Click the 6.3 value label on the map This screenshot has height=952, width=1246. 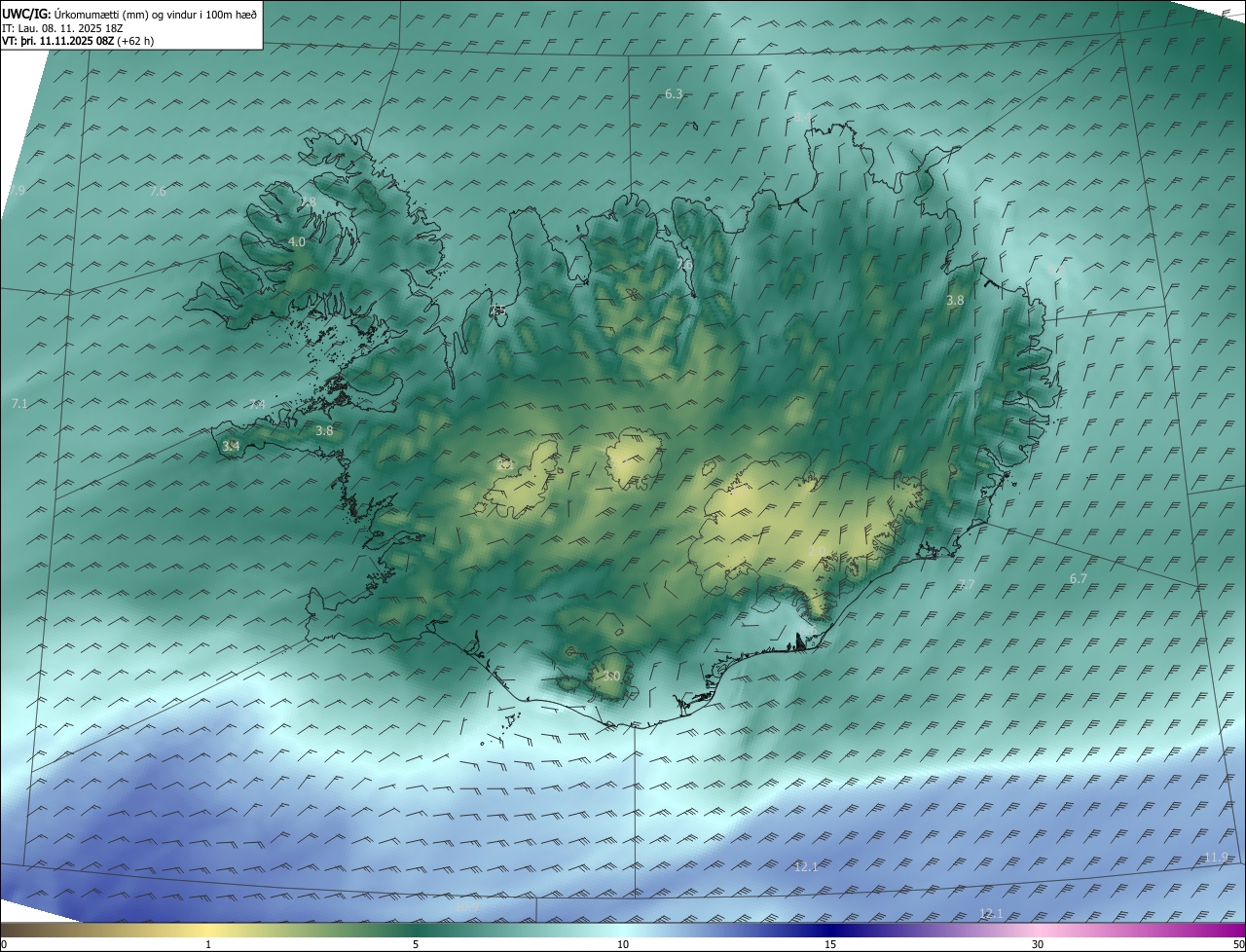[x=674, y=93]
